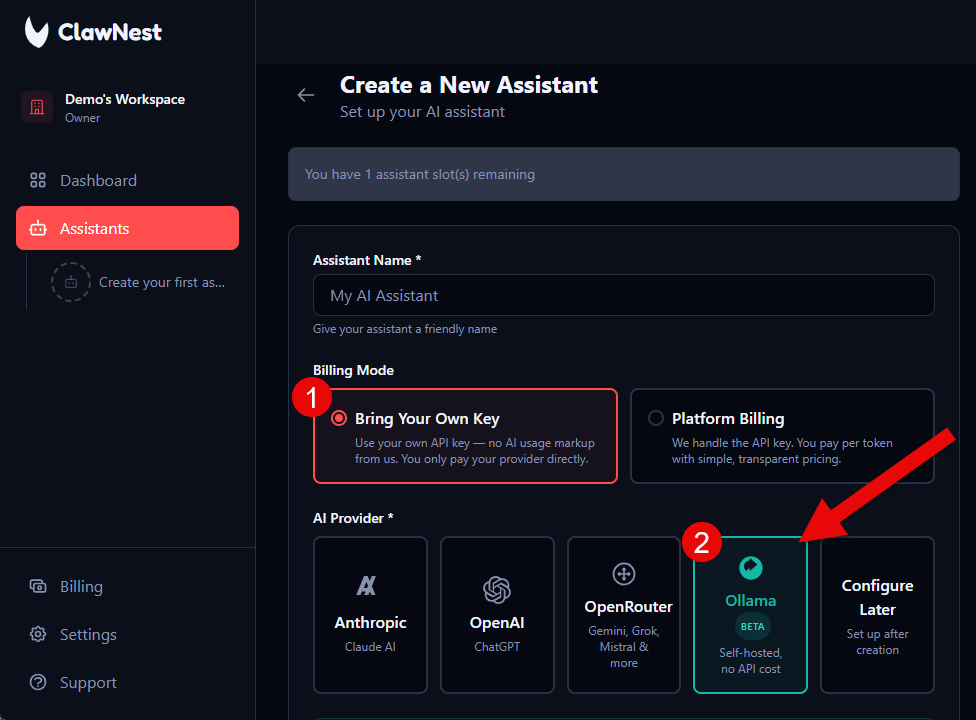This screenshot has height=720, width=976.
Task: Click the back arrow above Create a New Assistant
Action: click(x=305, y=95)
